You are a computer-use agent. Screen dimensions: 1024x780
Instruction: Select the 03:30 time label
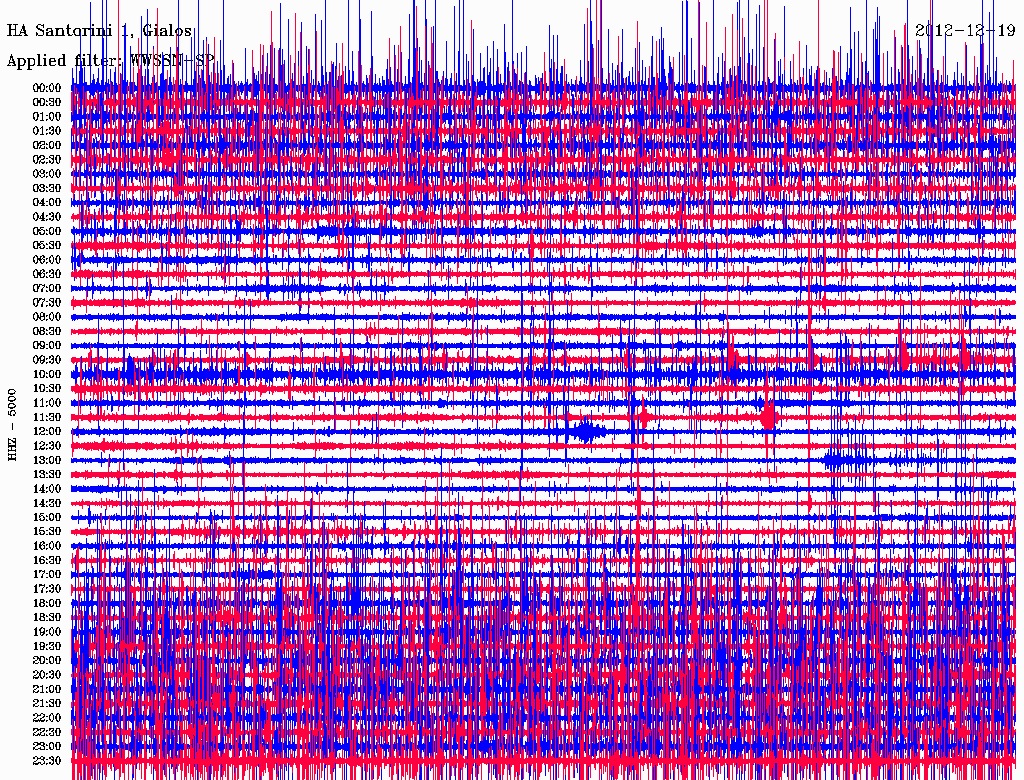pos(47,188)
